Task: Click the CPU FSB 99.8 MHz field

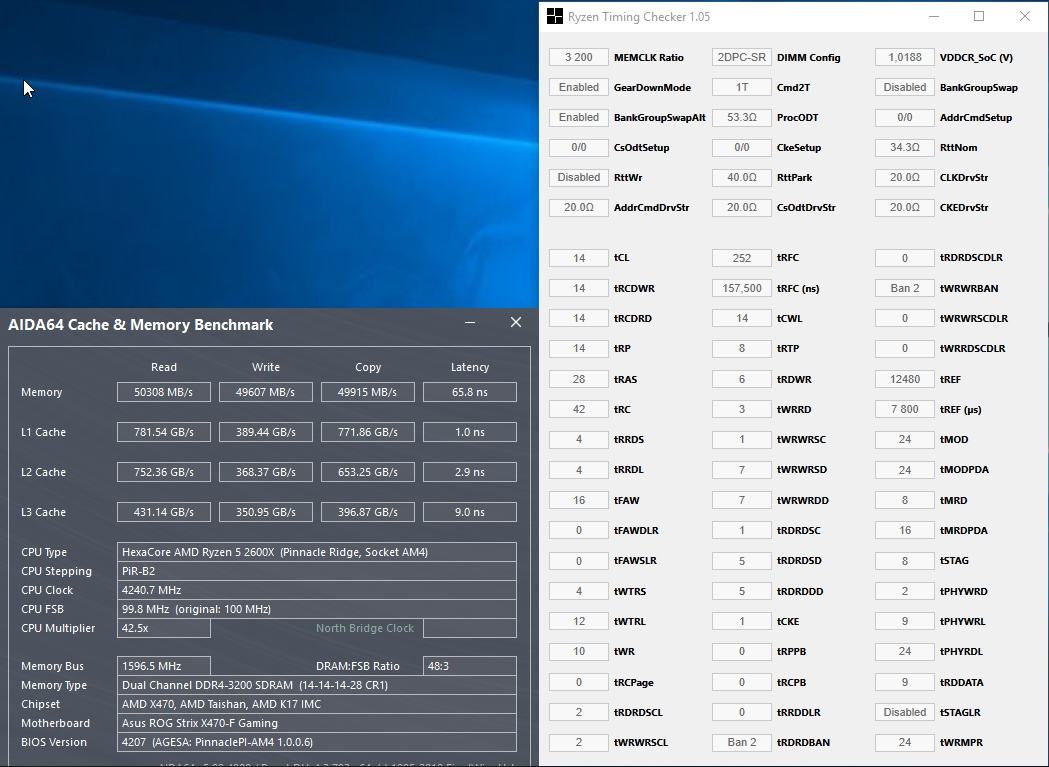Action: [x=316, y=610]
